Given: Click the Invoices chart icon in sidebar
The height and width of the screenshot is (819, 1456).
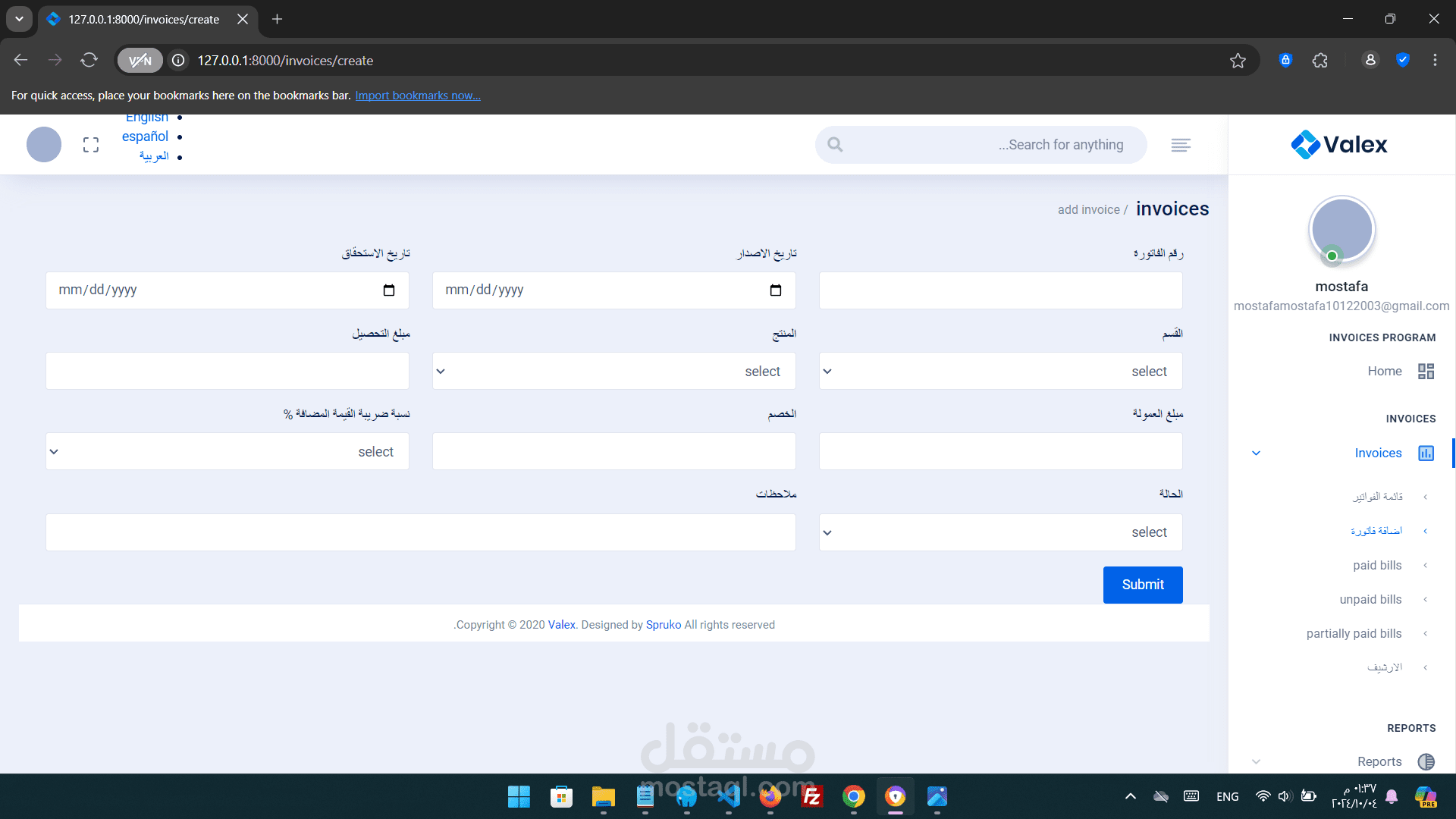Looking at the screenshot, I should 1426,453.
